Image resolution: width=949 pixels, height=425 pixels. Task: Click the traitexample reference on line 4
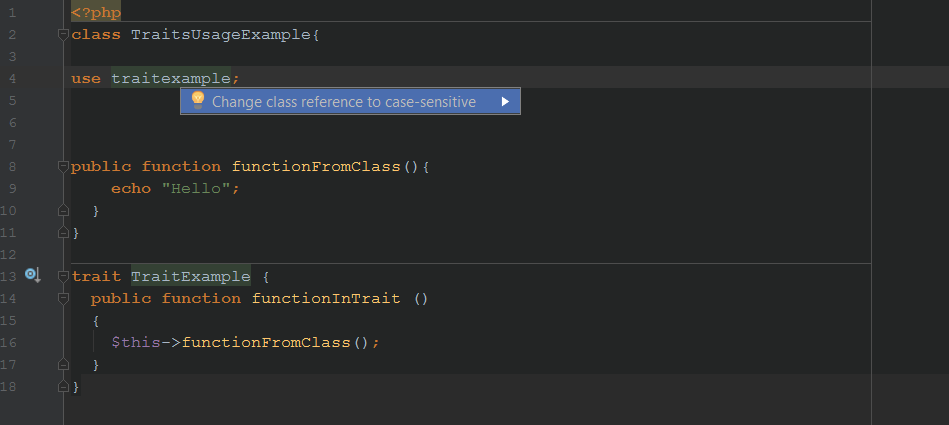pos(171,79)
